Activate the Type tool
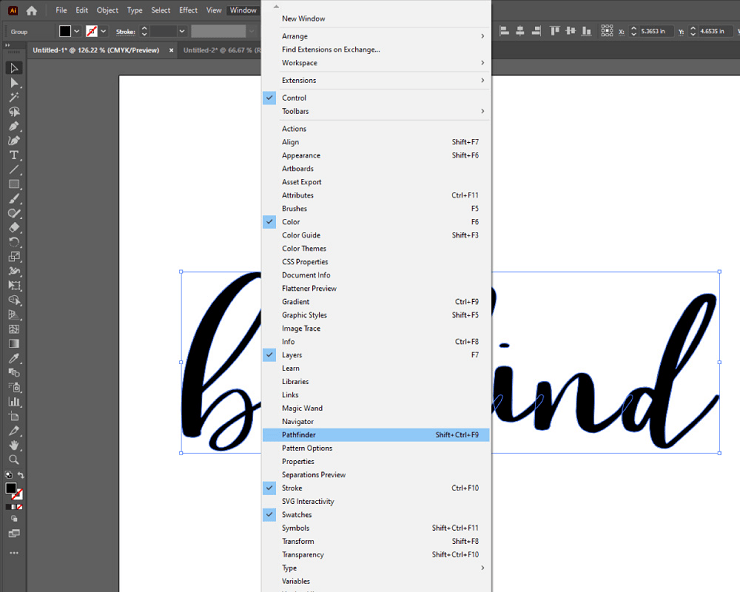740x592 pixels. pos(14,155)
